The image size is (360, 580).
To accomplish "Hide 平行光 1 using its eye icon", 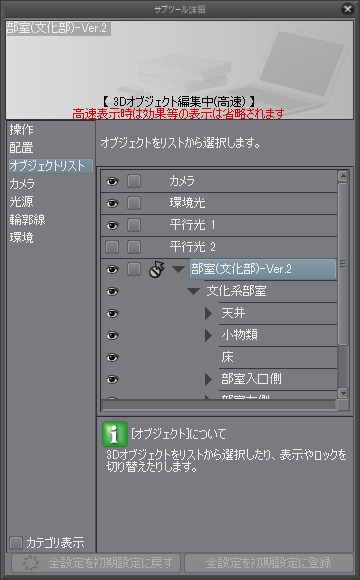I will [x=112, y=225].
